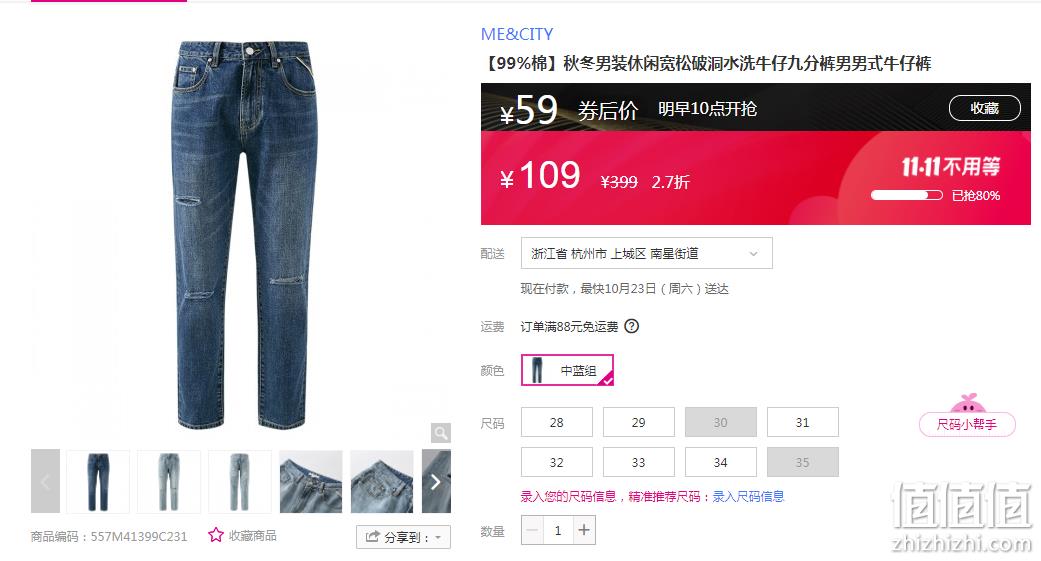View the folded jeans waistband thumbnail
The width and height of the screenshot is (1041, 561).
[x=311, y=481]
